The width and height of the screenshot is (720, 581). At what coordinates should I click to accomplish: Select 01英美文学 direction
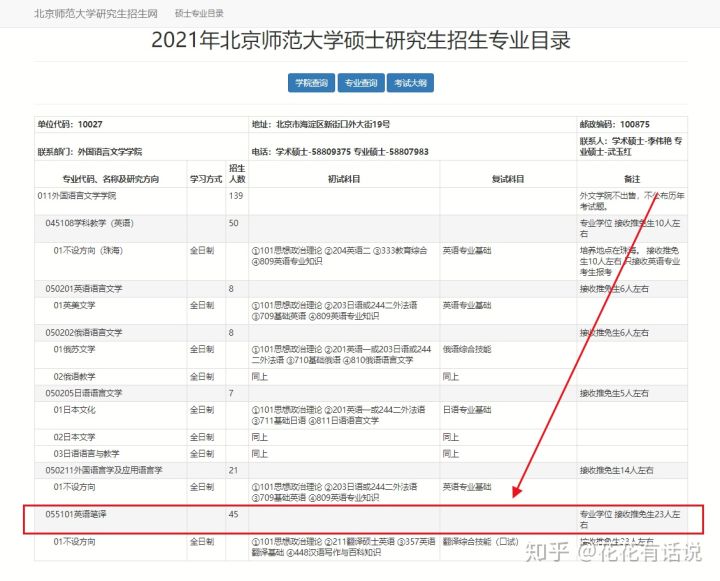click(74, 305)
